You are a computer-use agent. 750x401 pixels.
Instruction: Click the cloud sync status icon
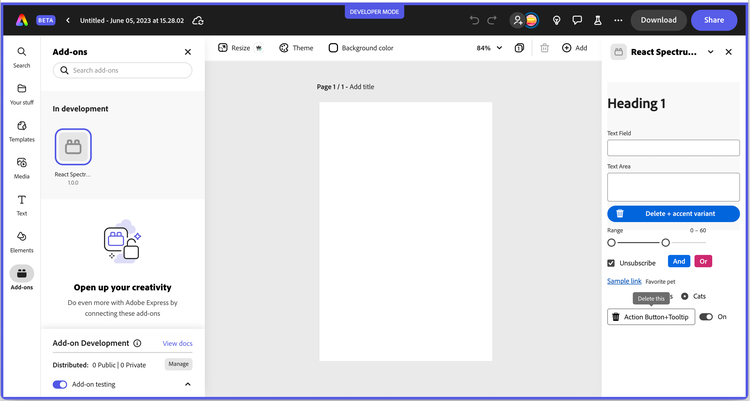[x=198, y=21]
